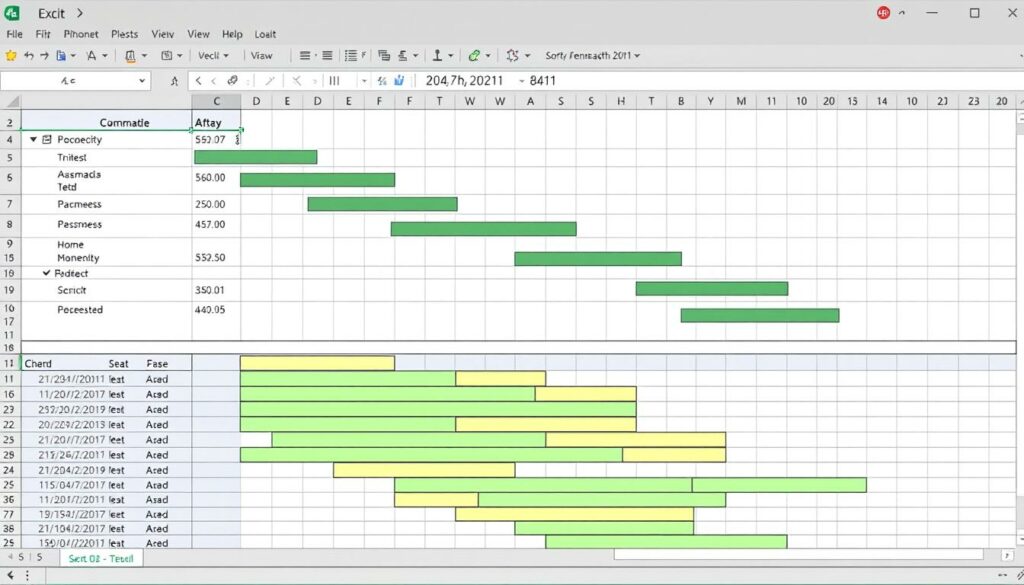Image resolution: width=1024 pixels, height=585 pixels.
Task: Collapse the Pocoecity group triangle
Action: click(x=33, y=139)
